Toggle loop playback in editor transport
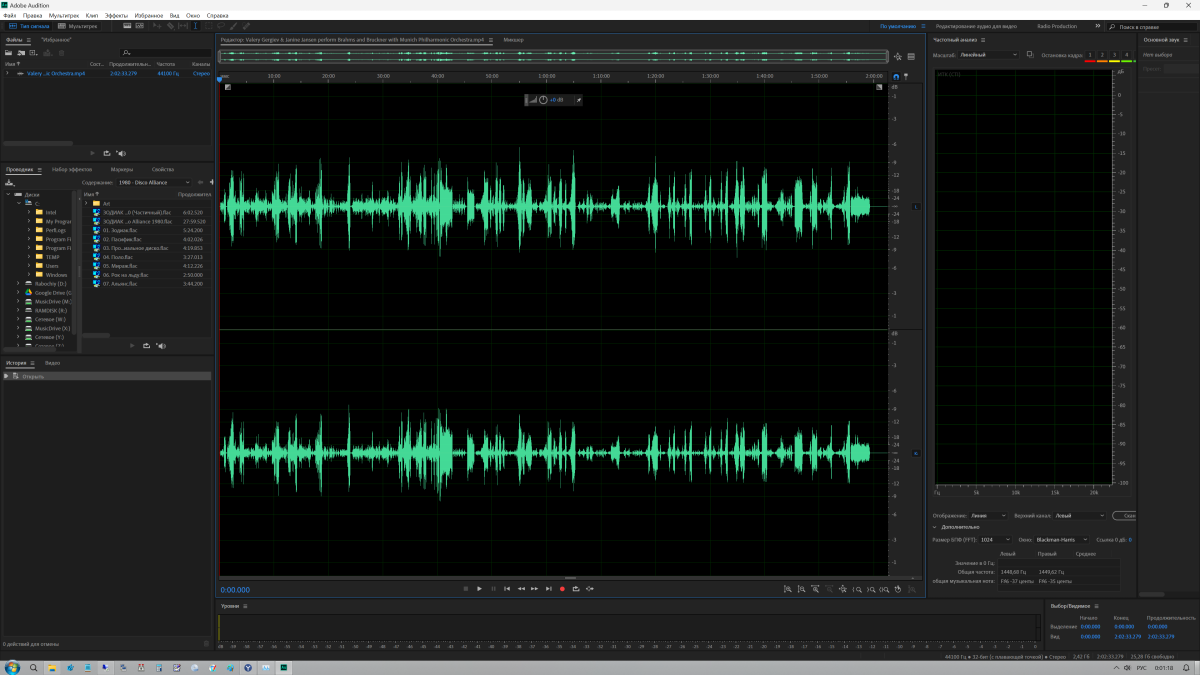 [576, 589]
